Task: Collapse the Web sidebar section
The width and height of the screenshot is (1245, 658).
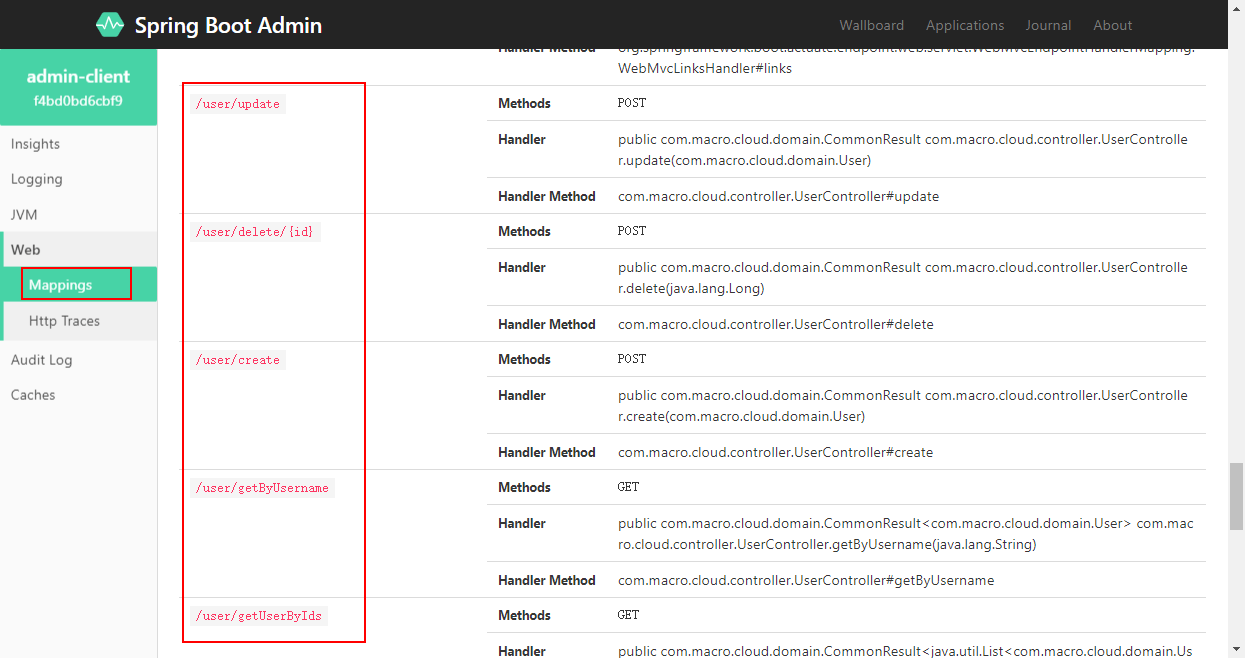Action: pyautogui.click(x=78, y=249)
